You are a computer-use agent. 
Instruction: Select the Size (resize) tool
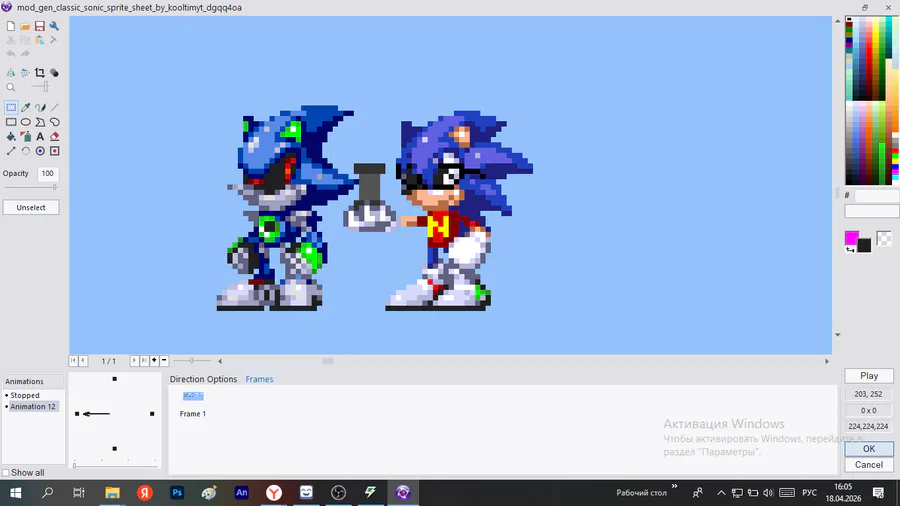[11, 151]
